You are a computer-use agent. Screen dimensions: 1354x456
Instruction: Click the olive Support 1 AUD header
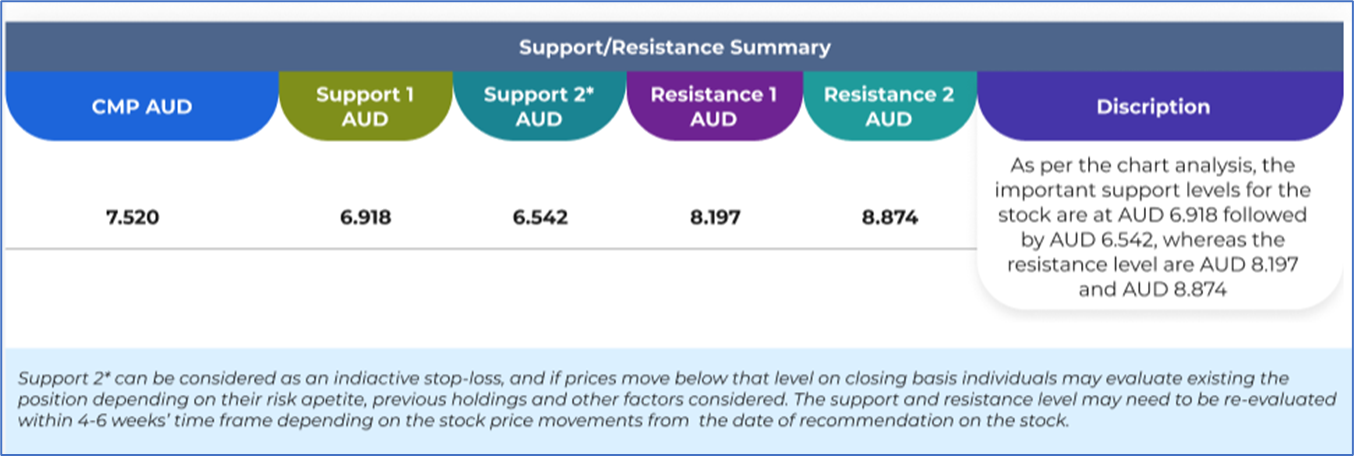365,106
